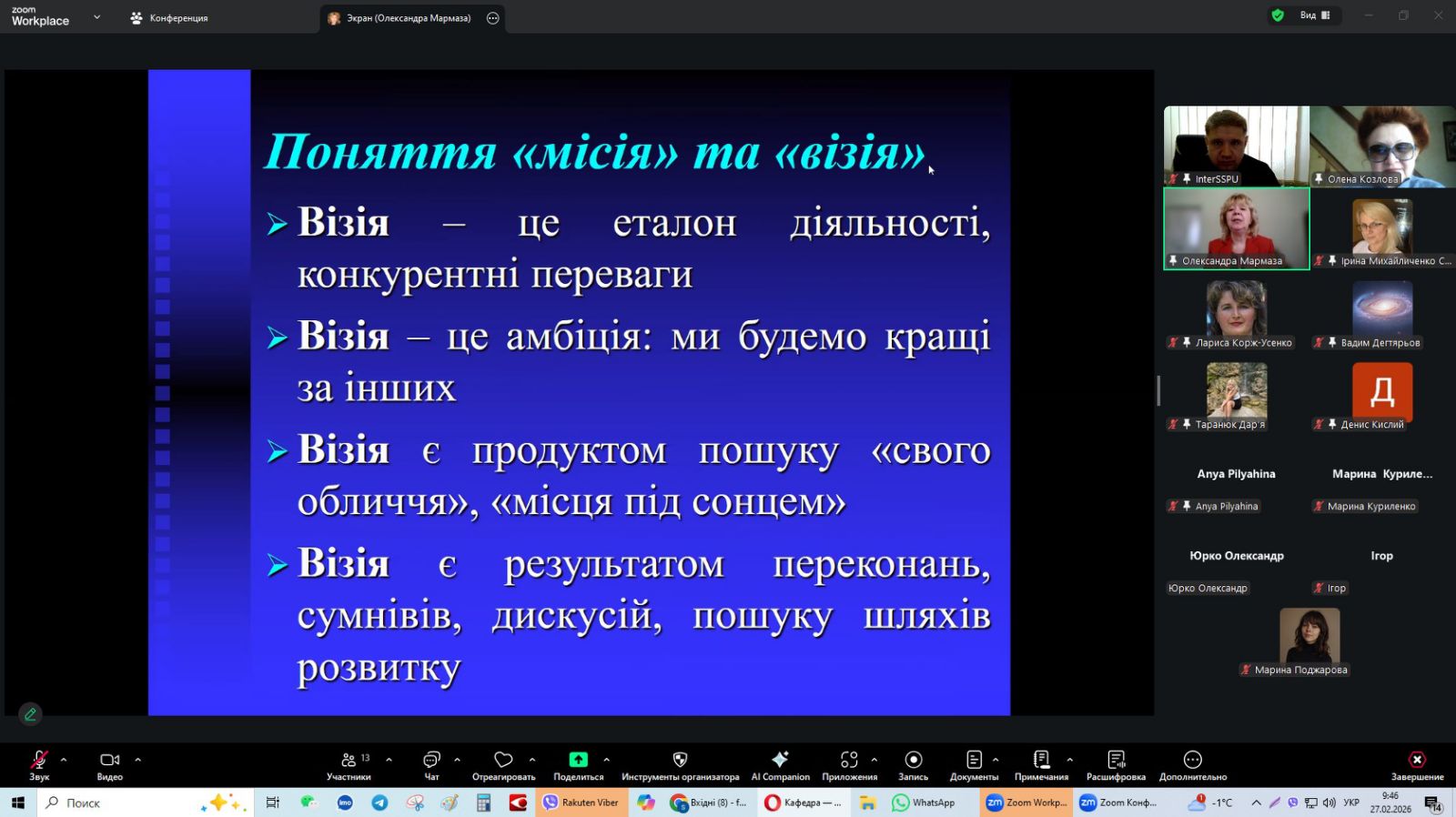Click the green Поделиться share screen icon
1456x817 pixels.
tap(578, 760)
